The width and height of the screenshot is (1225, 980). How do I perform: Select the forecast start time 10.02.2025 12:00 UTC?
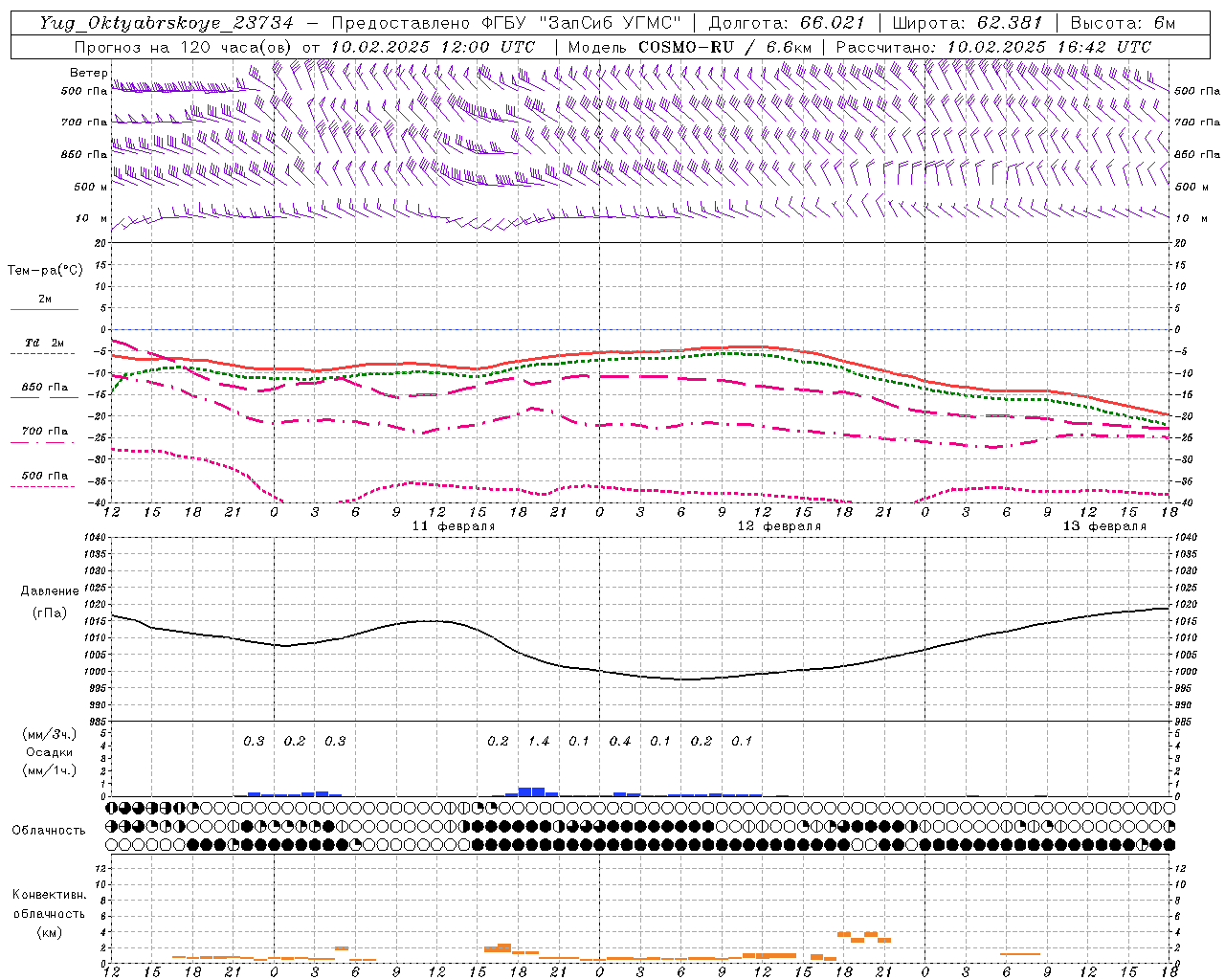point(433,46)
